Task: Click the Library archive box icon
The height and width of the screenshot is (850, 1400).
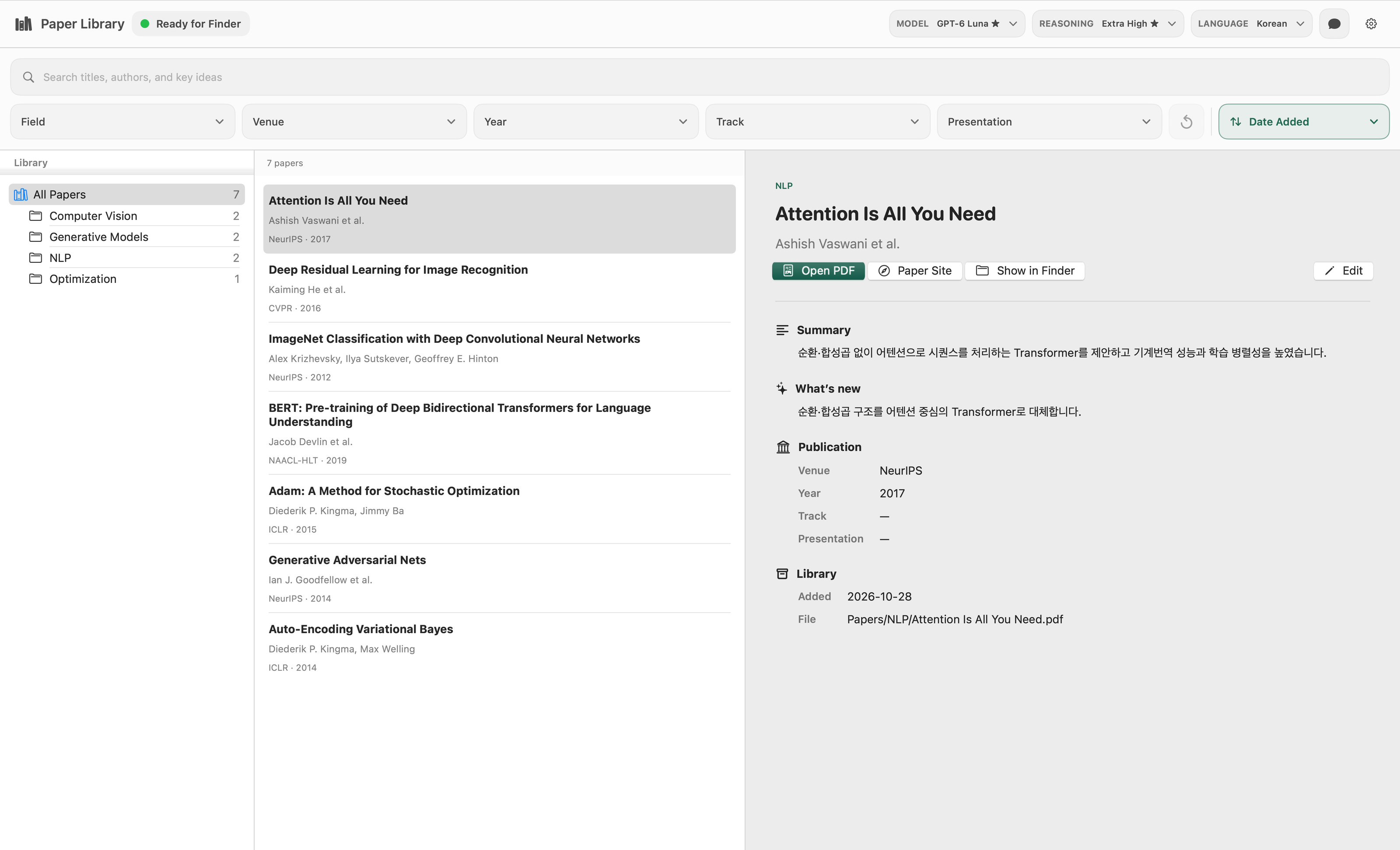Action: (x=782, y=574)
